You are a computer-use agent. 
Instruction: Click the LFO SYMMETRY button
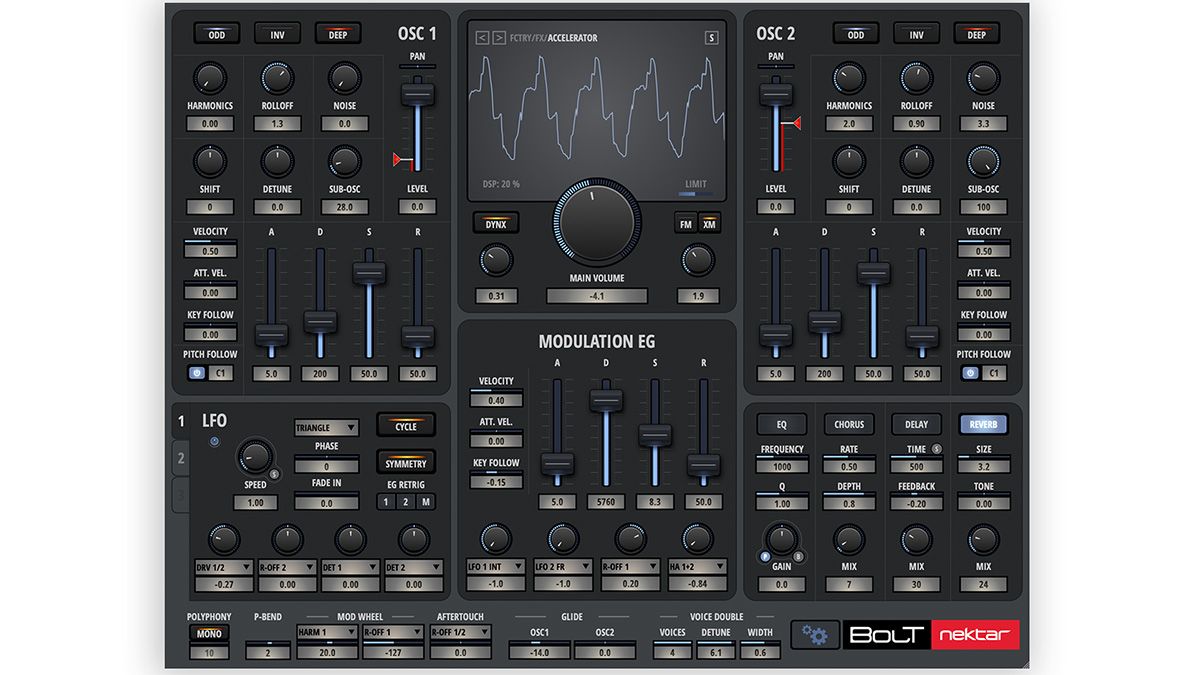tap(406, 463)
